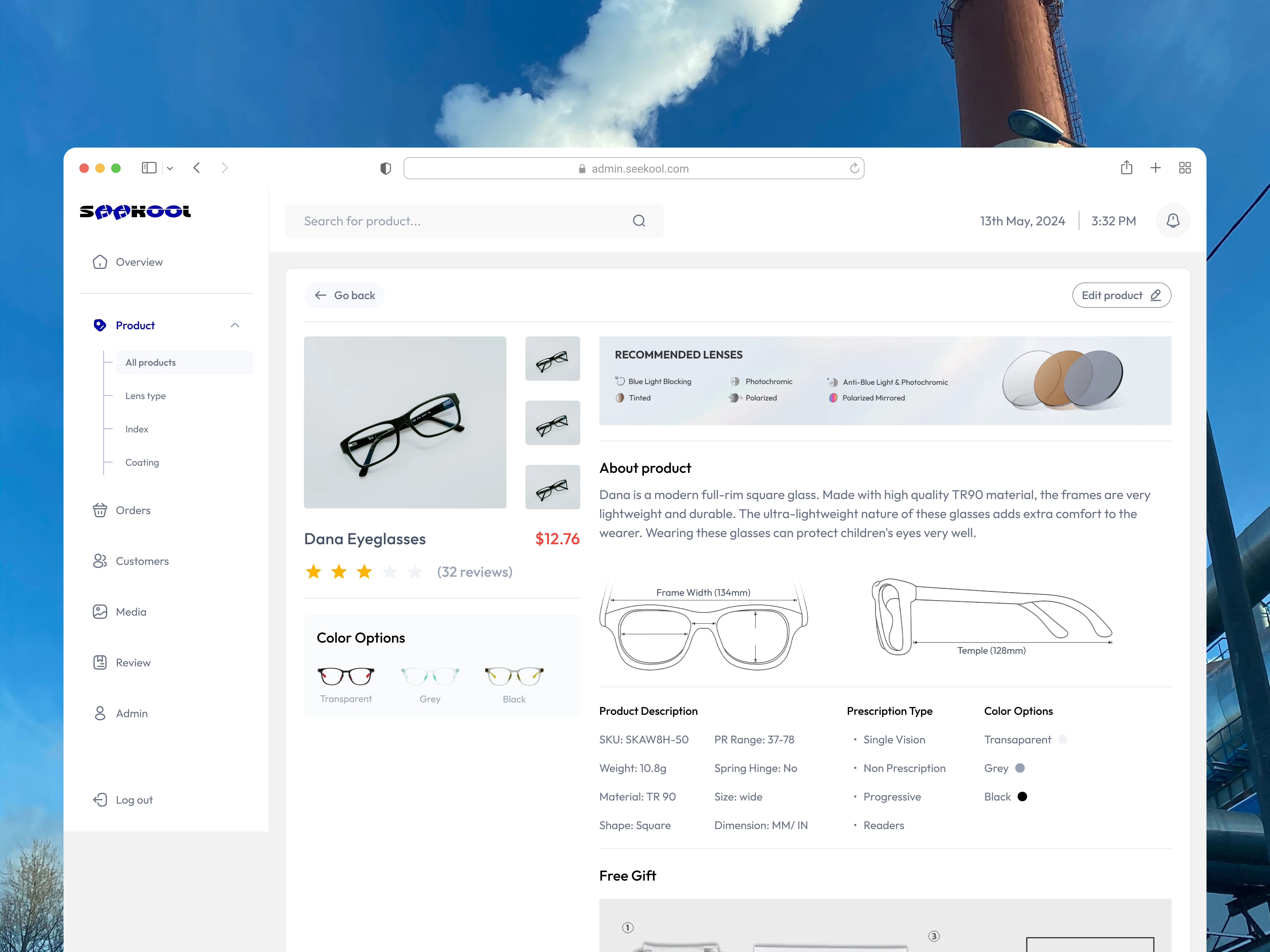Click the search magnifier icon
The height and width of the screenshot is (952, 1270).
click(639, 221)
